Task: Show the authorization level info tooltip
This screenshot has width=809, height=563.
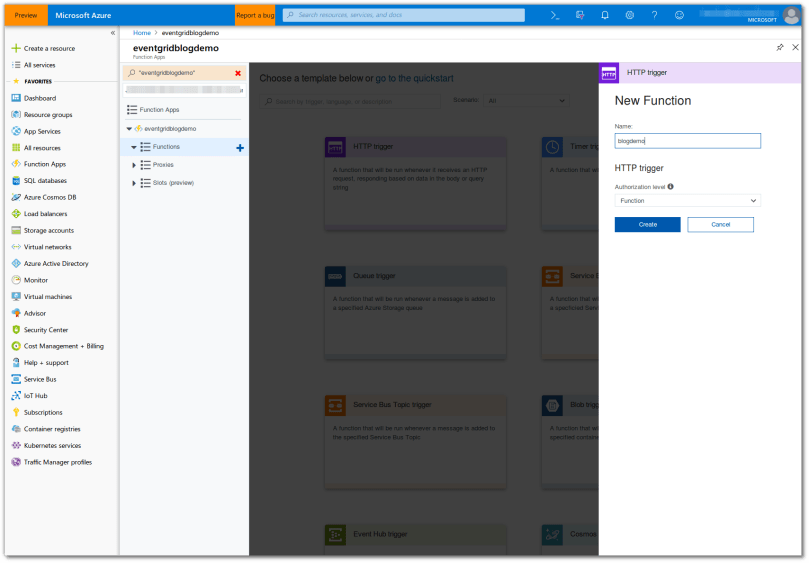Action: [x=670, y=186]
